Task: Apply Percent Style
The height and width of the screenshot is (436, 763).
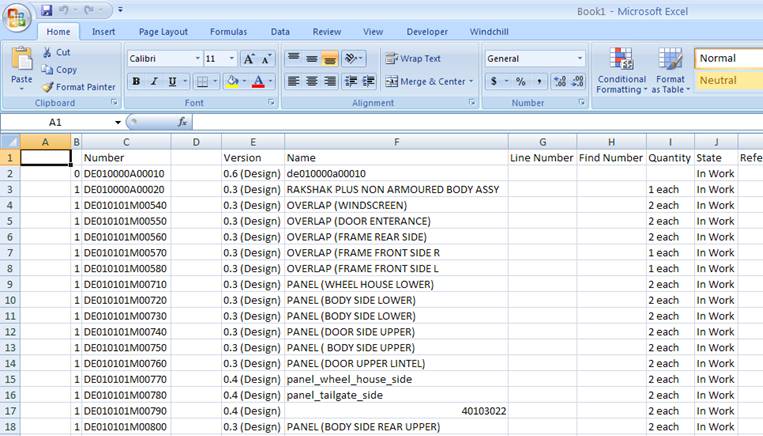Action: tap(521, 81)
